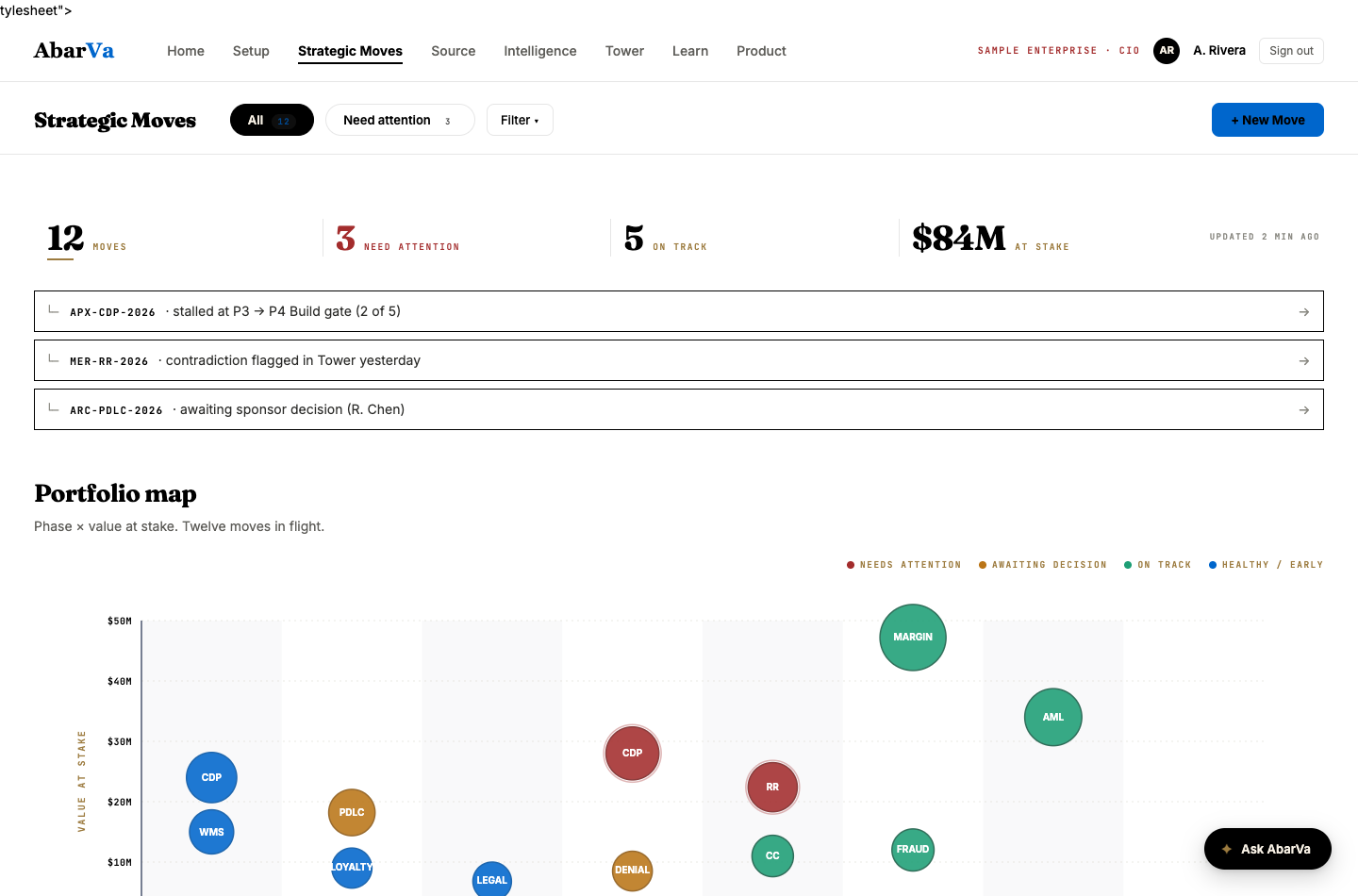The width and height of the screenshot is (1358, 896).
Task: Click the Awaiting Decision legend item
Action: pyautogui.click(x=1042, y=565)
